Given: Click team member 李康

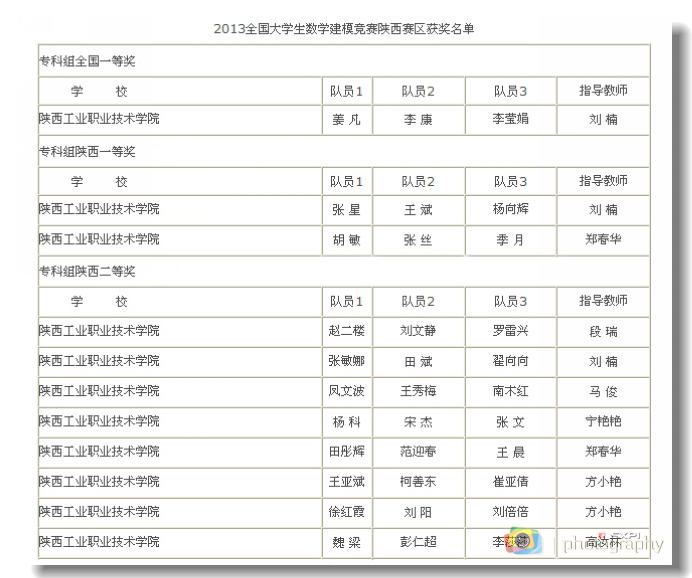Looking at the screenshot, I should point(418,119).
